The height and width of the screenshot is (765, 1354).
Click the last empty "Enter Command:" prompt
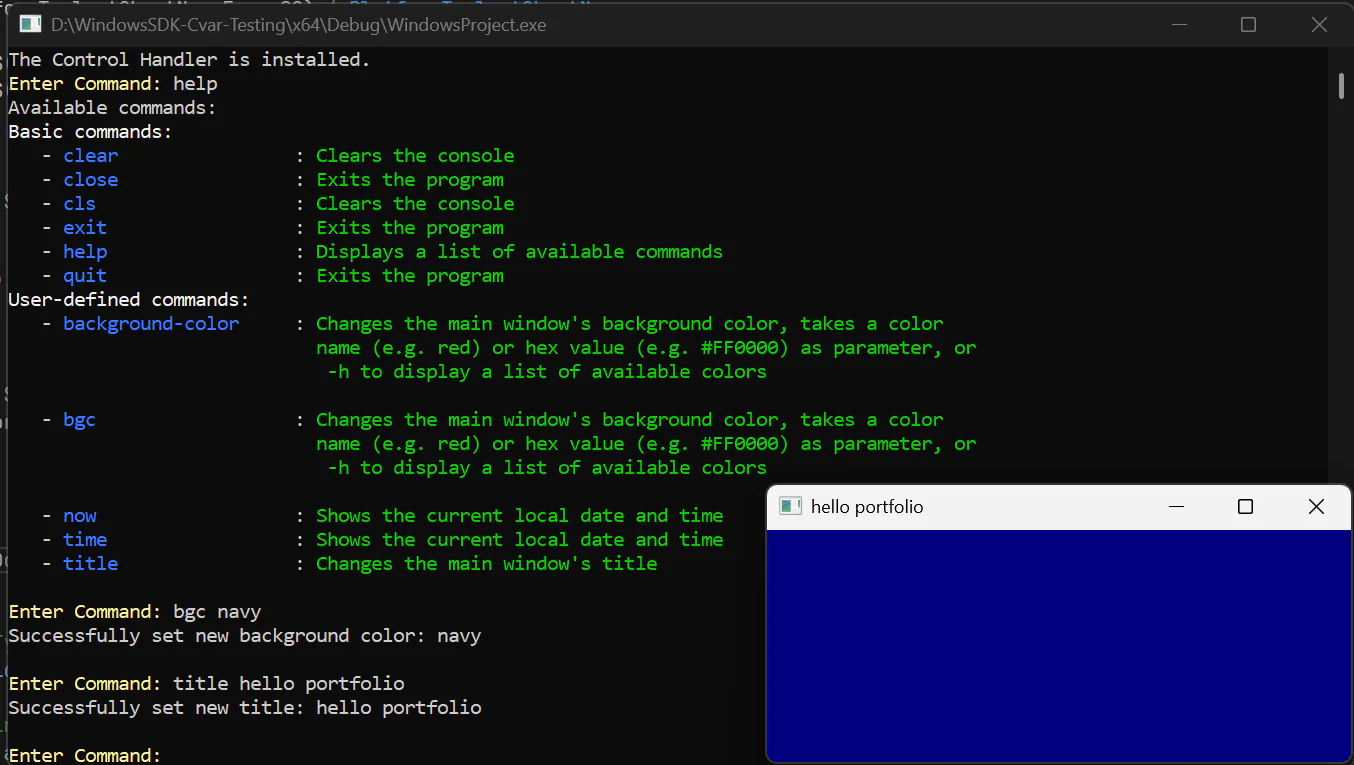(x=84, y=755)
